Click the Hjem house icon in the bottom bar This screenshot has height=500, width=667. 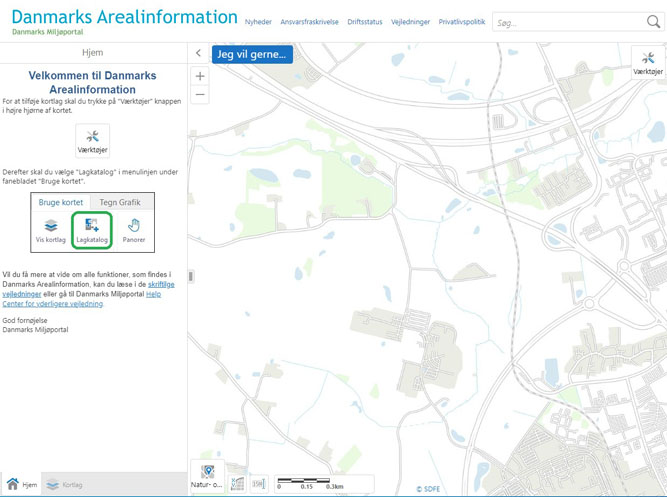click(x=13, y=484)
